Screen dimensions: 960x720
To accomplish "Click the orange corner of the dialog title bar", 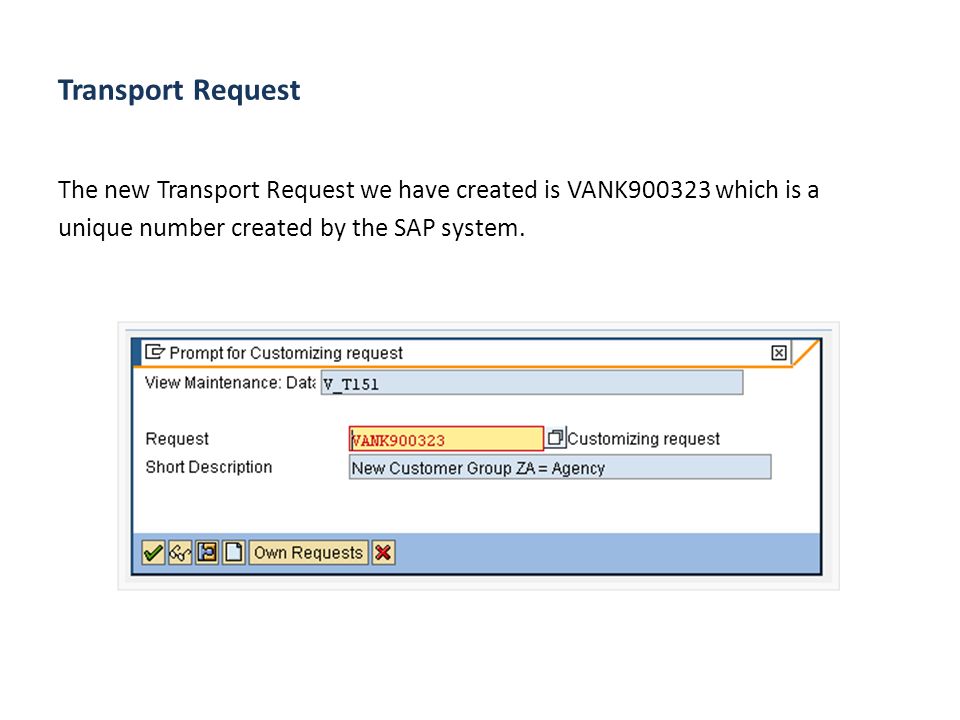I will tap(806, 353).
